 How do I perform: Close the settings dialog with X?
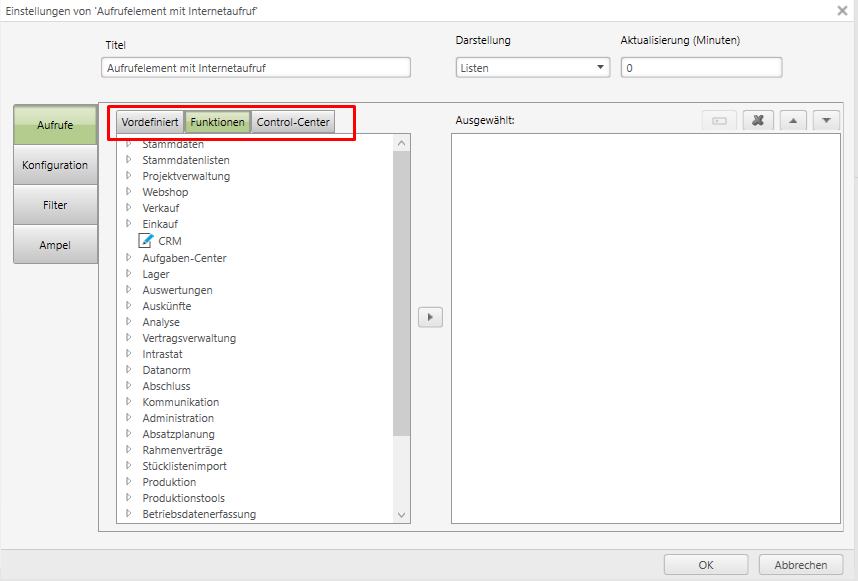[842, 10]
